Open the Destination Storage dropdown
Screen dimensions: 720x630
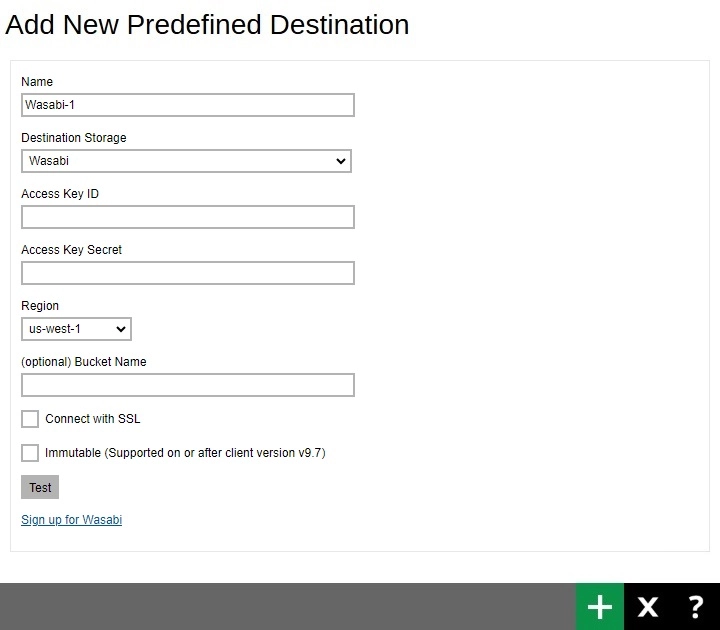(x=186, y=161)
